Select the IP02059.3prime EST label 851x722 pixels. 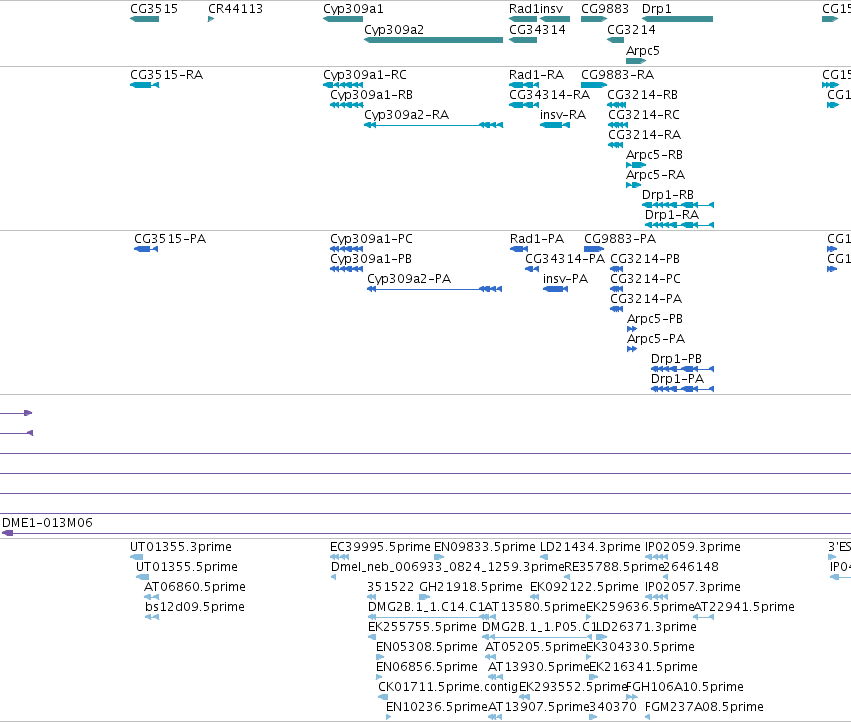click(693, 547)
